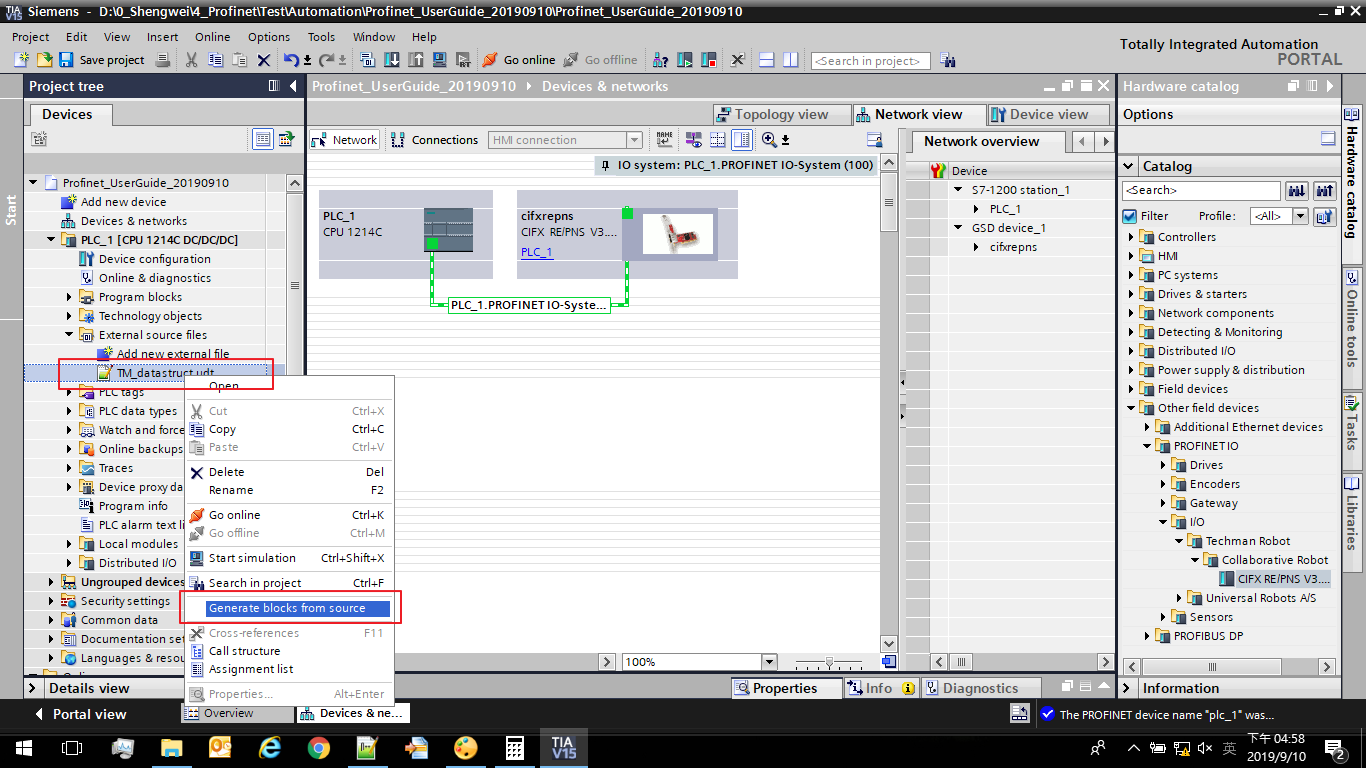Click the Cut scissors toolbar icon
This screenshot has width=1366, height=768.
[191, 60]
